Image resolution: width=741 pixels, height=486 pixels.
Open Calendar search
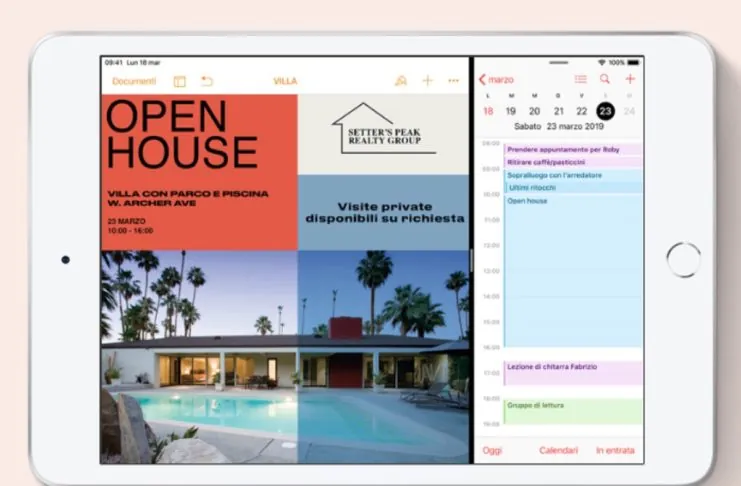point(605,79)
